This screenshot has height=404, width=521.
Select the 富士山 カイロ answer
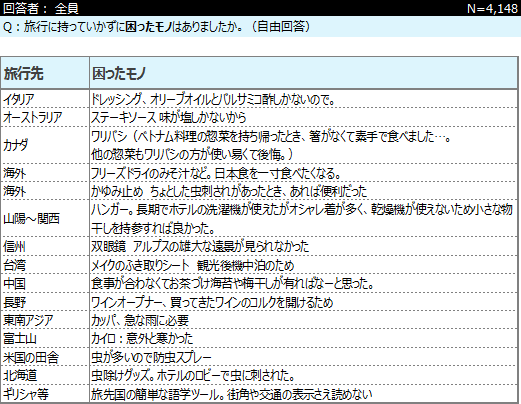click(x=142, y=338)
